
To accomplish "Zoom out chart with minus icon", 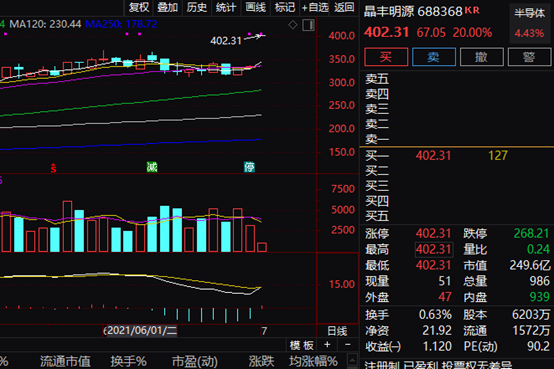I will [348, 345].
